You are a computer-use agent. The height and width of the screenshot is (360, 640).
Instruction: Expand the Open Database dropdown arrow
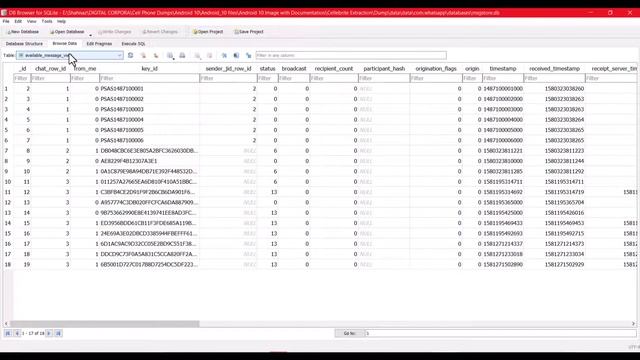[x=90, y=34]
